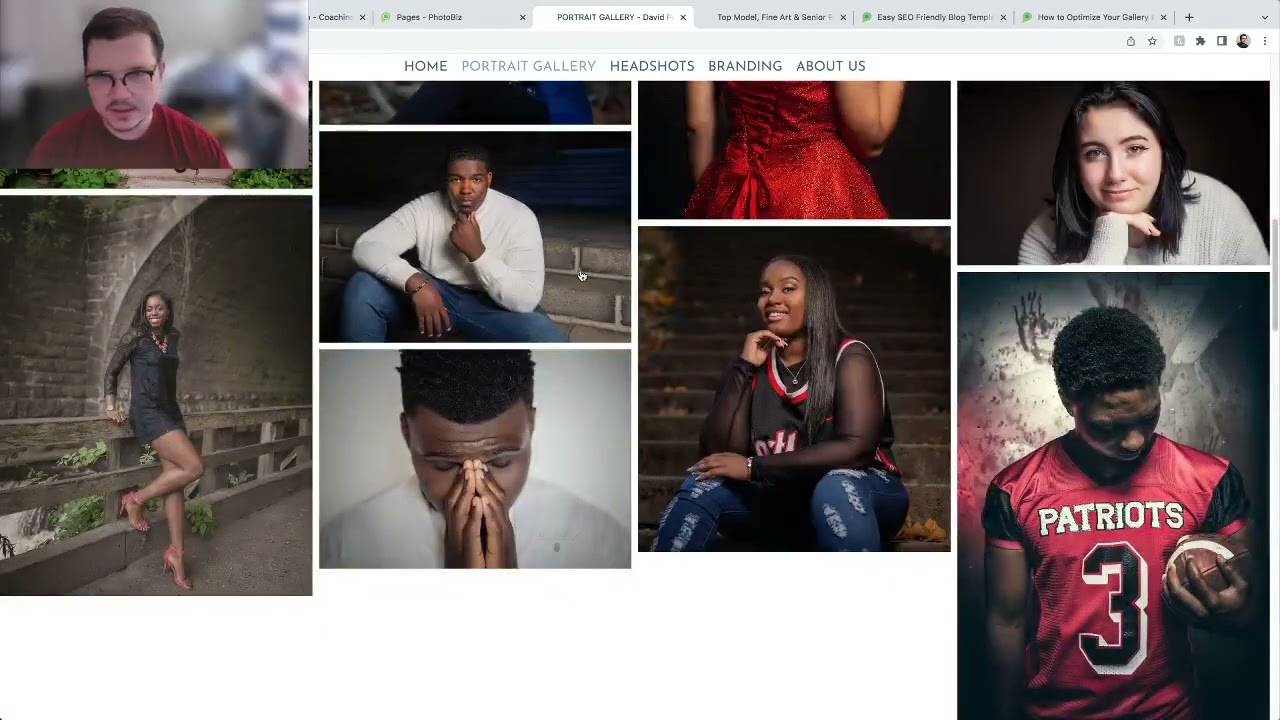Open photo of man in white sweater
The image size is (1280, 720).
point(475,237)
